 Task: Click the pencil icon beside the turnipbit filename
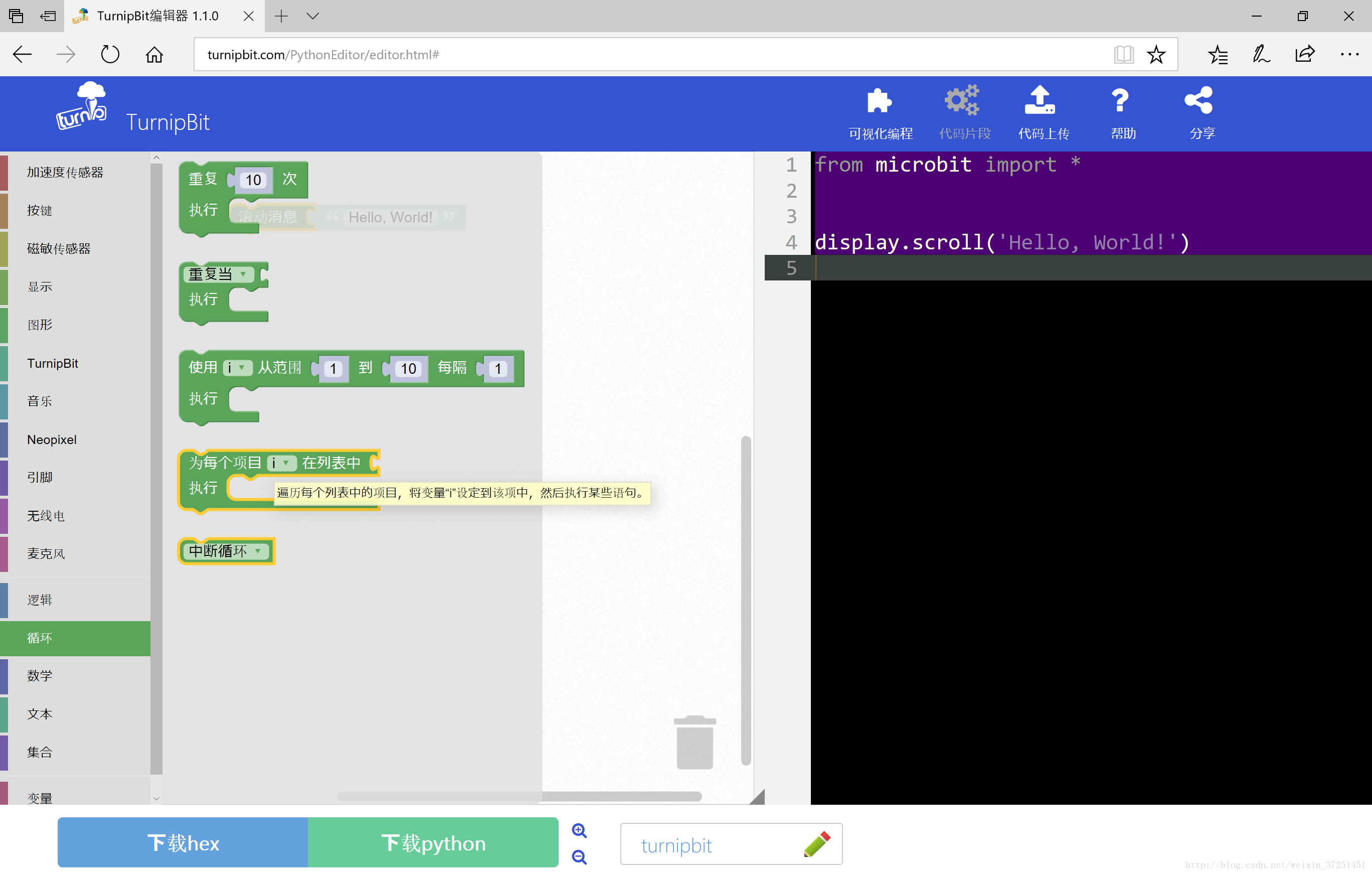(x=817, y=844)
